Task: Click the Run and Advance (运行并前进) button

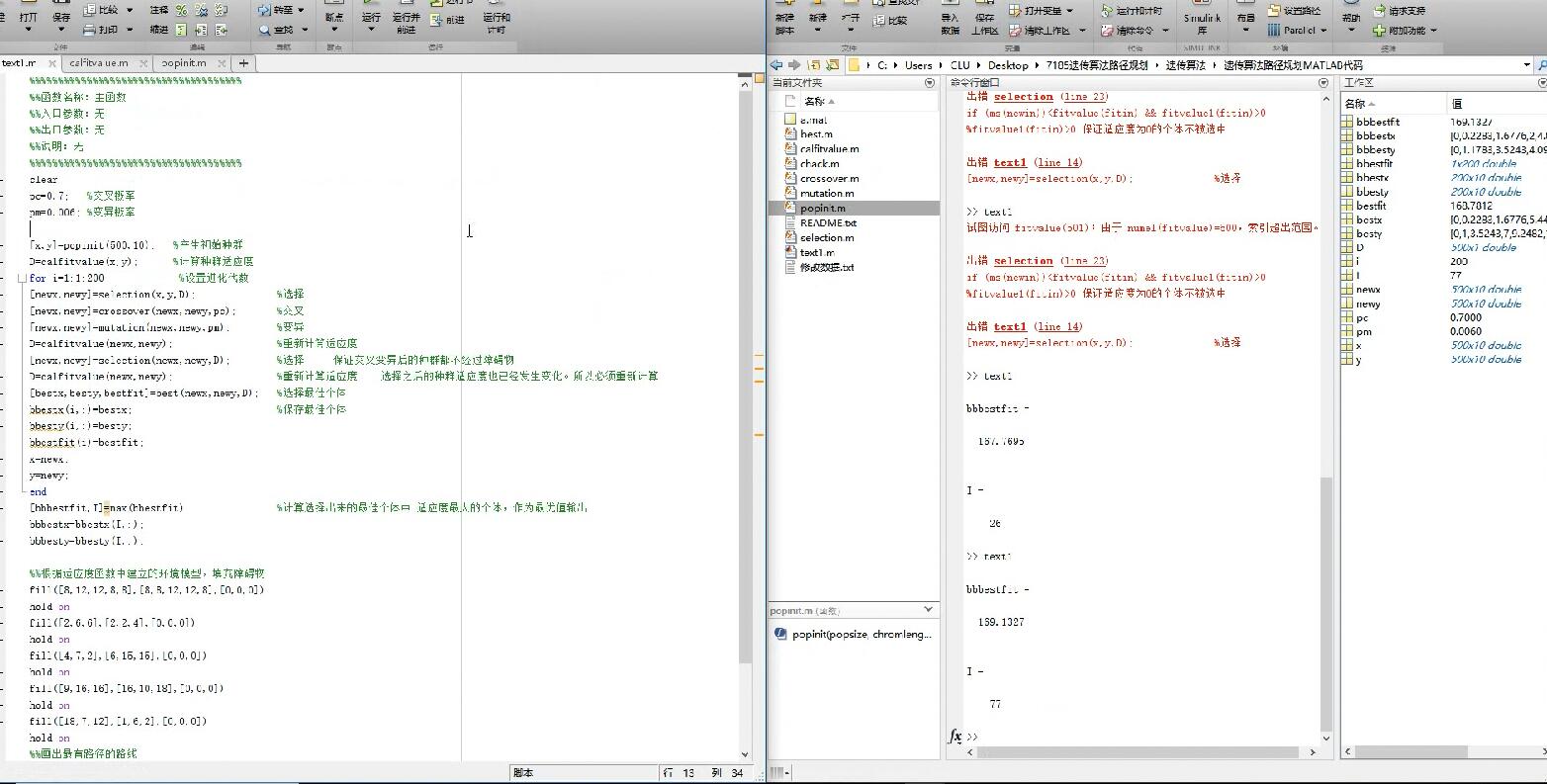Action: pyautogui.click(x=406, y=19)
